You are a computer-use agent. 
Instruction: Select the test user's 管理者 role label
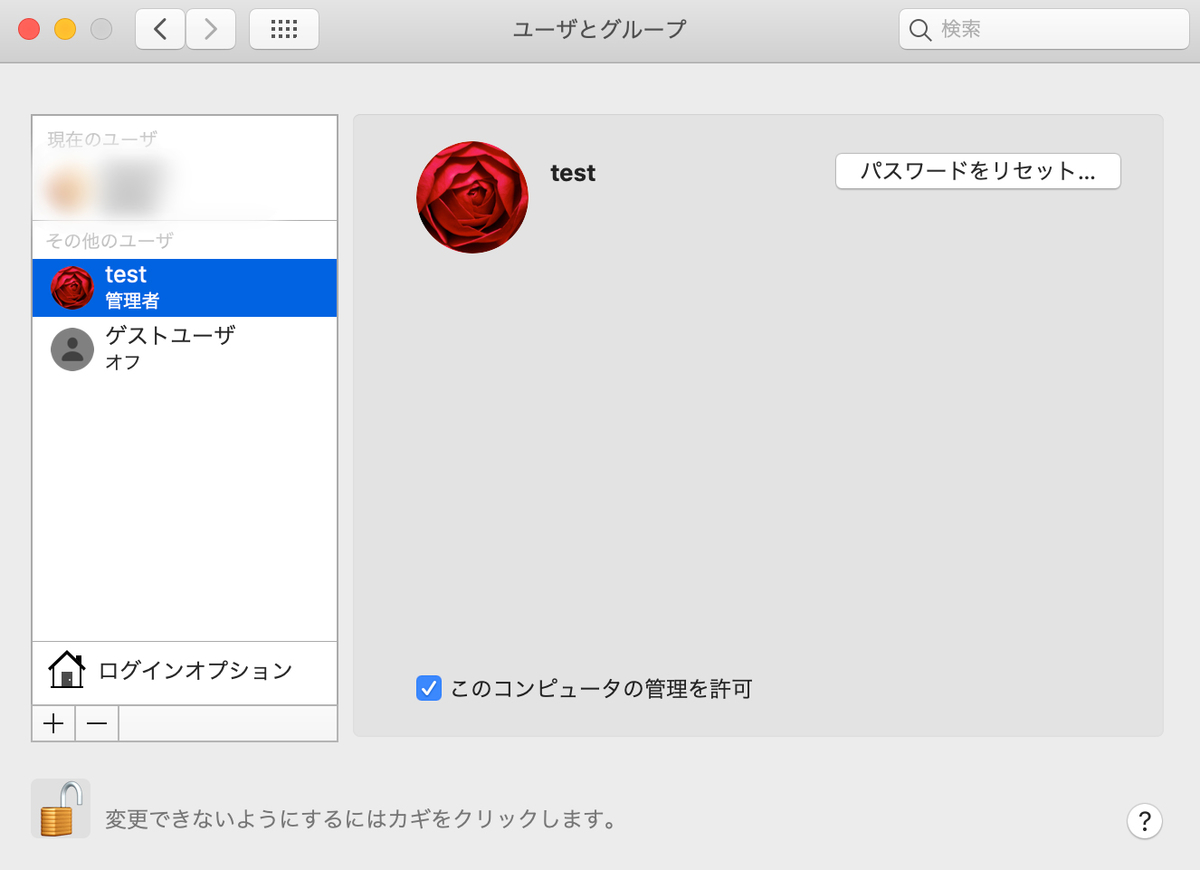tap(132, 301)
